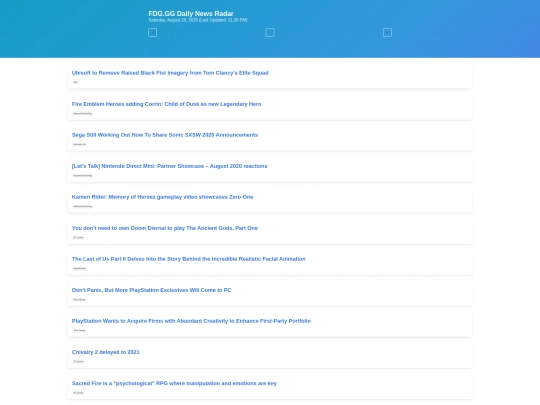Viewport: 540px width, 405px height.
Task: Click the center square icon in header
Action: (270, 32)
